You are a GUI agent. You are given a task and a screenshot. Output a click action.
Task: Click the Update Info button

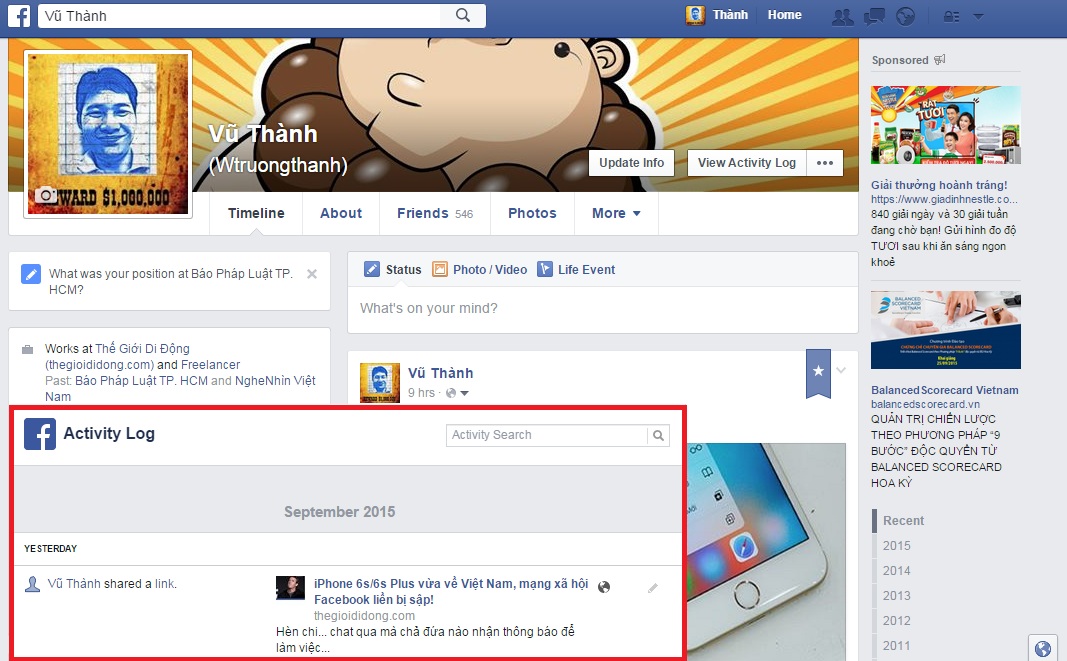coord(630,162)
